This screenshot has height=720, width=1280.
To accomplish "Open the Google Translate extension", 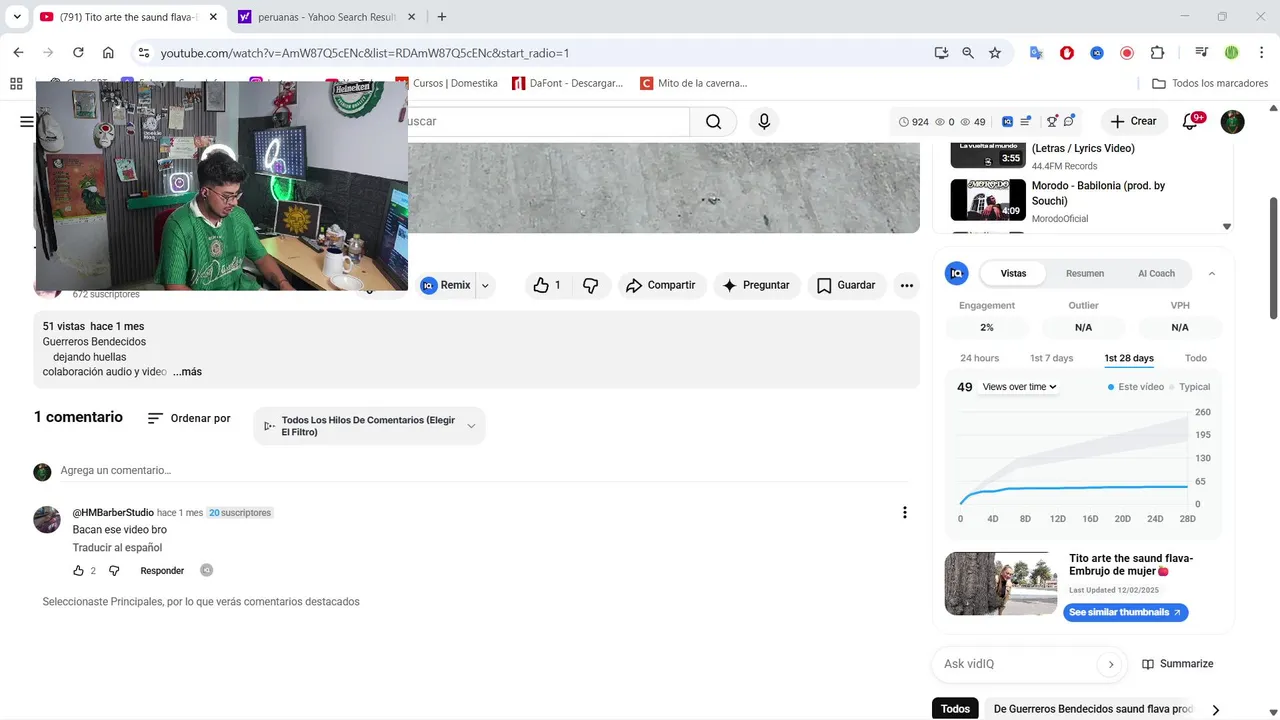I will [x=1037, y=53].
